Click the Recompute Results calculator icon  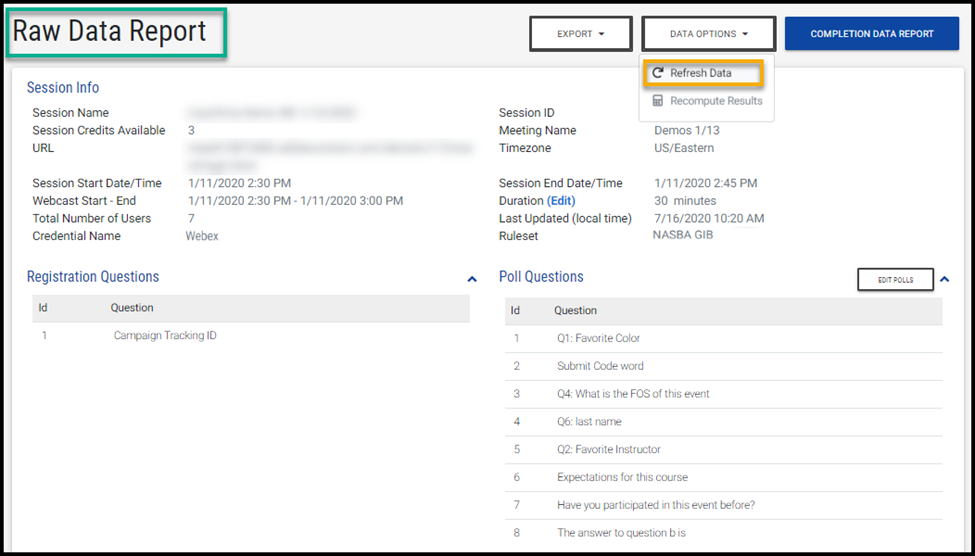(658, 101)
